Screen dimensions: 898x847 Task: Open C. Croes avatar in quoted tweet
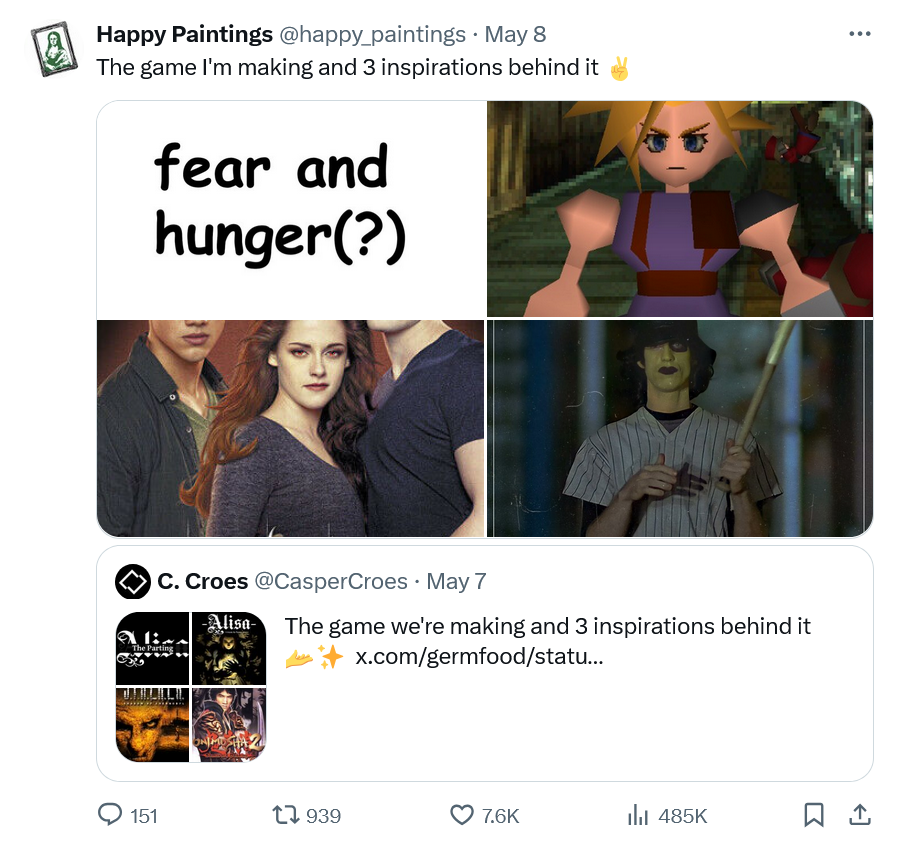pyautogui.click(x=133, y=581)
